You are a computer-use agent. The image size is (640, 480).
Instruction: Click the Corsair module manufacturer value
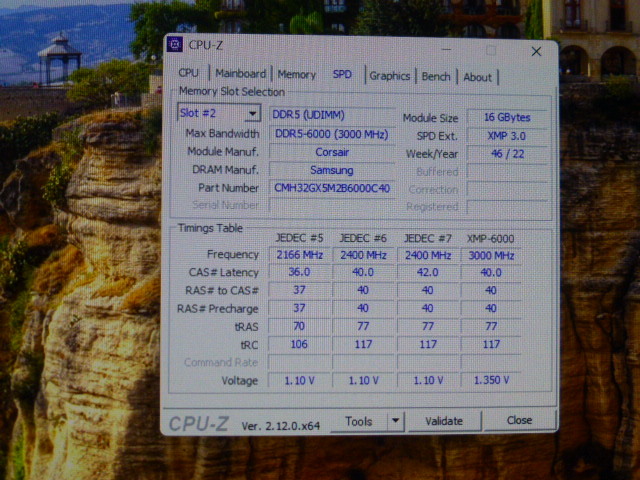pyautogui.click(x=331, y=152)
